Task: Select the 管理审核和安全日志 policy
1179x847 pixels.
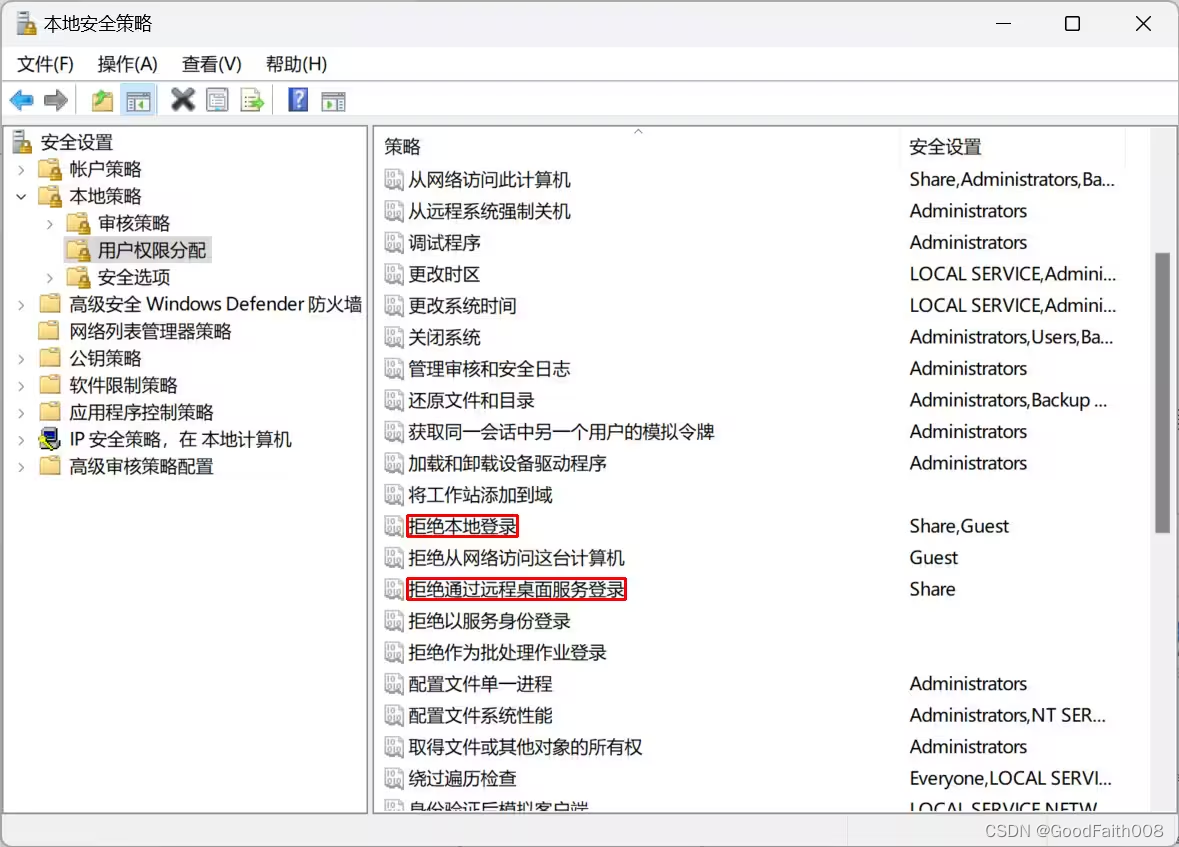Action: coord(489,369)
